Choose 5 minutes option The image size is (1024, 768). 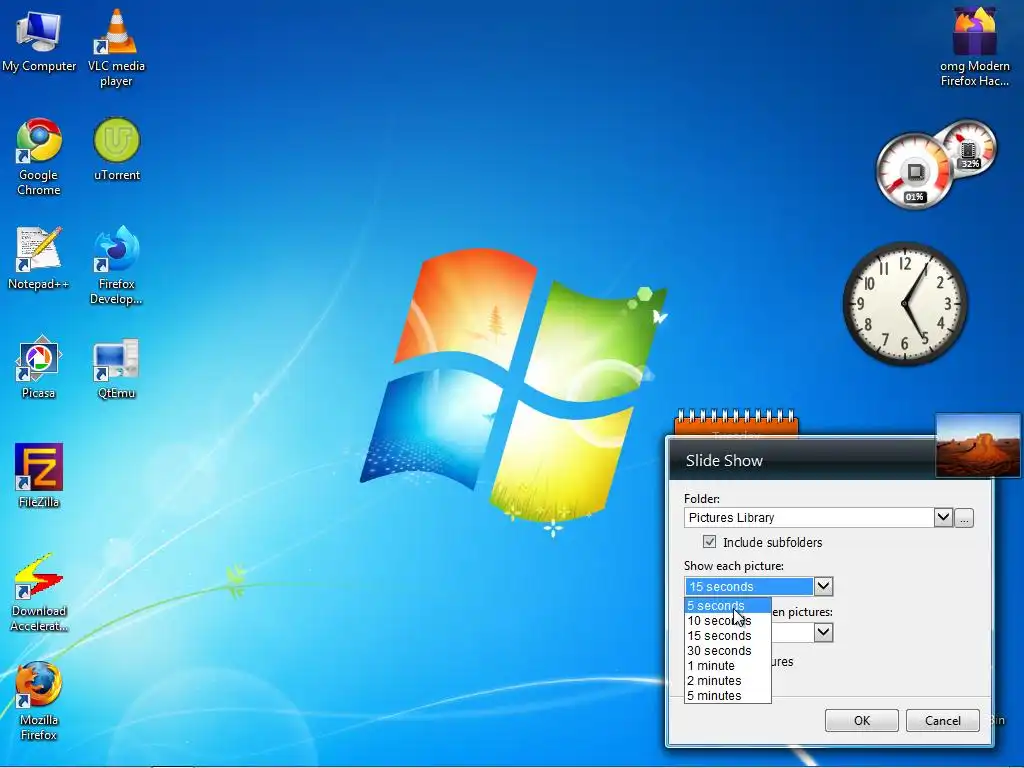(728, 696)
